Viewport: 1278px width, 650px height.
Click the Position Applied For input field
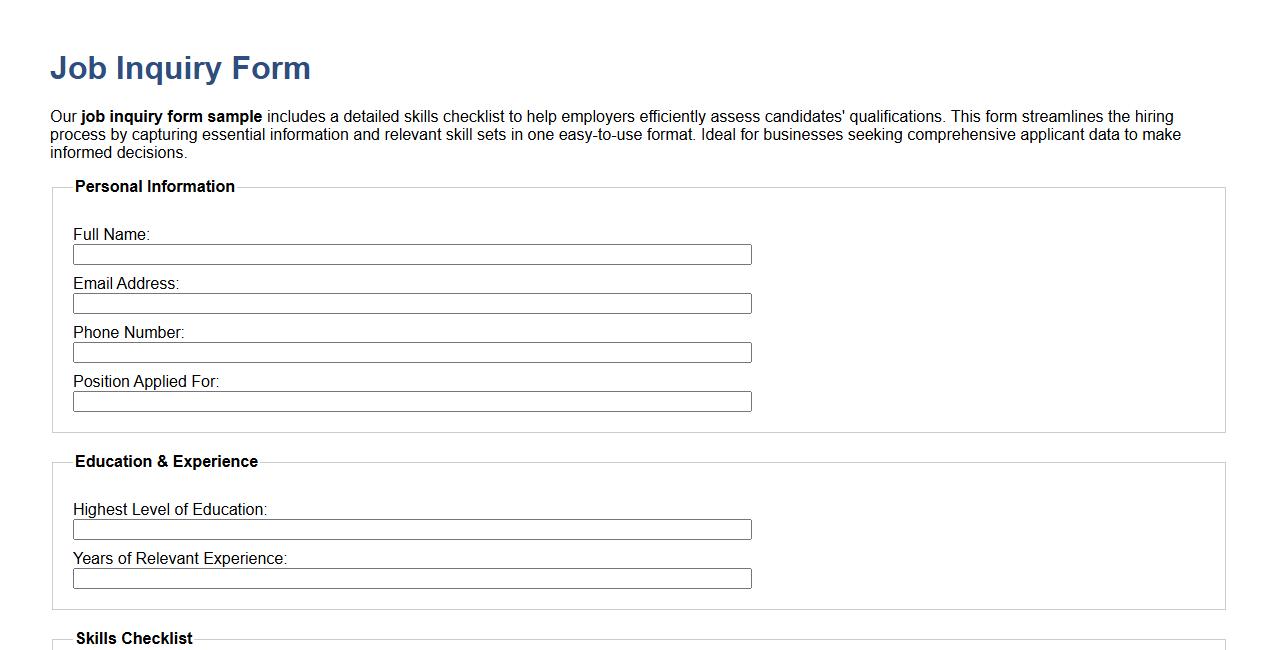tap(411, 401)
